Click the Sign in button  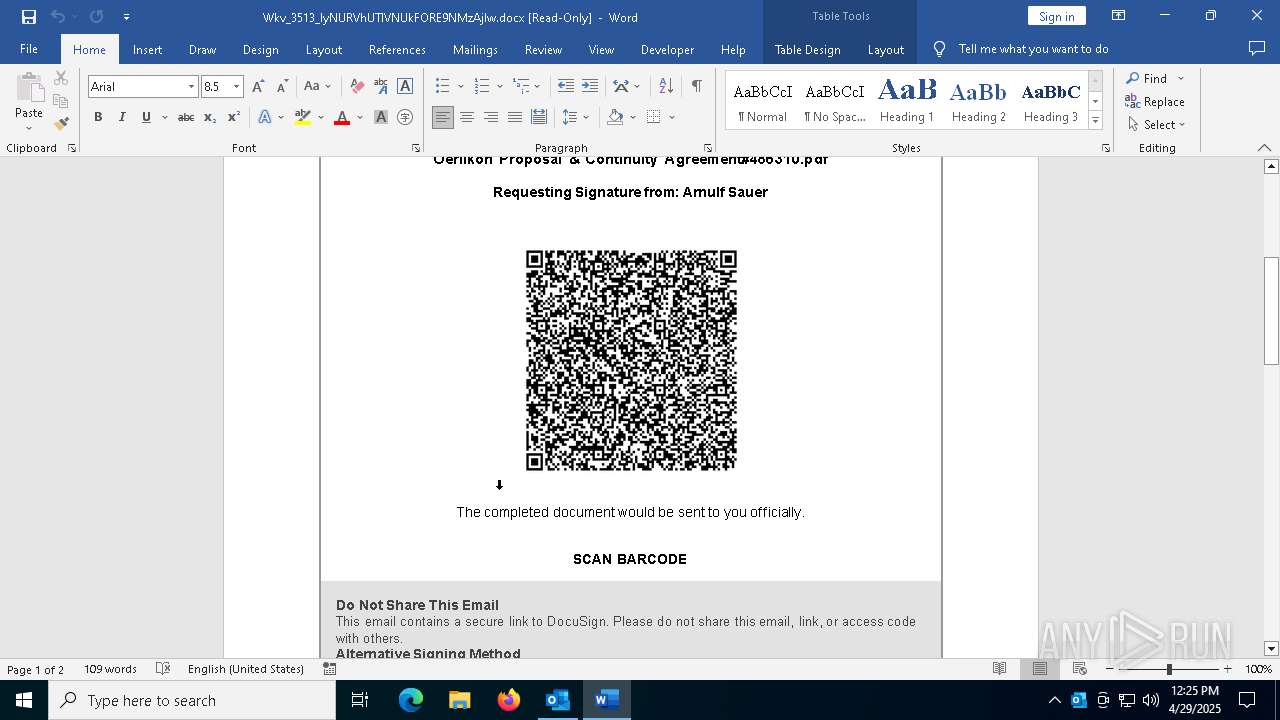click(x=1056, y=16)
